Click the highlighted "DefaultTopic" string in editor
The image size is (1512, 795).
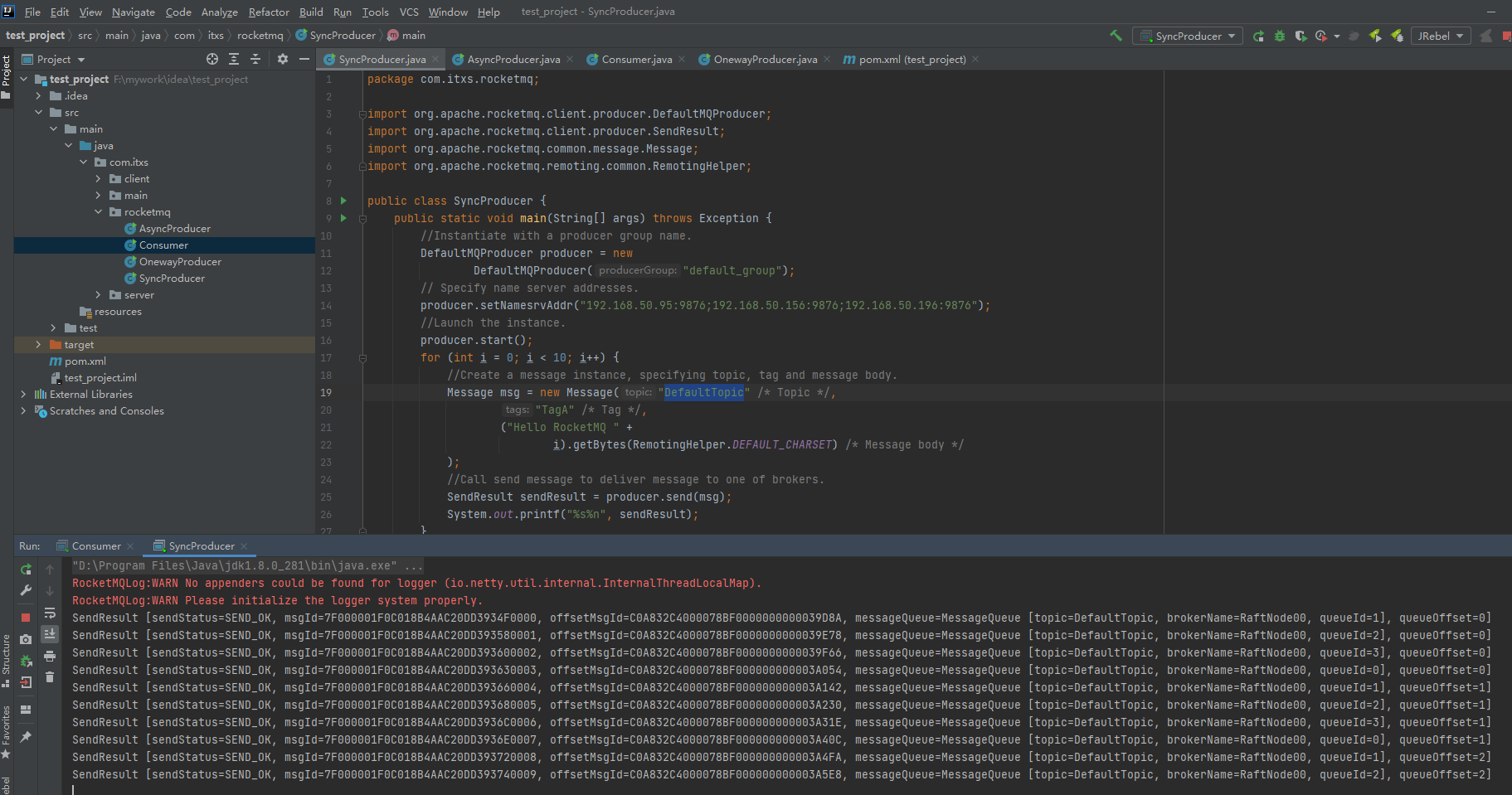coord(703,392)
